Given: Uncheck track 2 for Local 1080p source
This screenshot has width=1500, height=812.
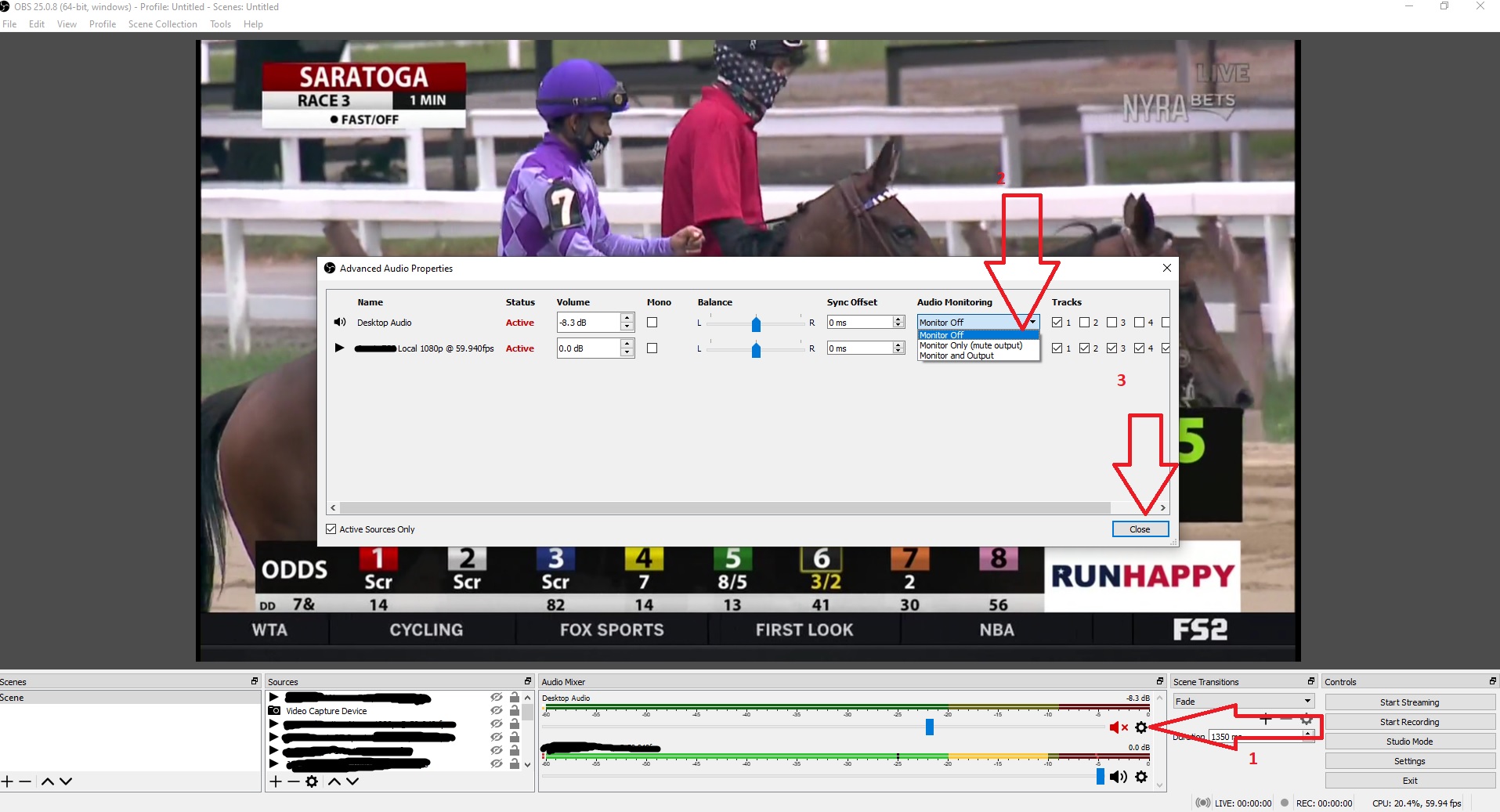Looking at the screenshot, I should tap(1084, 348).
